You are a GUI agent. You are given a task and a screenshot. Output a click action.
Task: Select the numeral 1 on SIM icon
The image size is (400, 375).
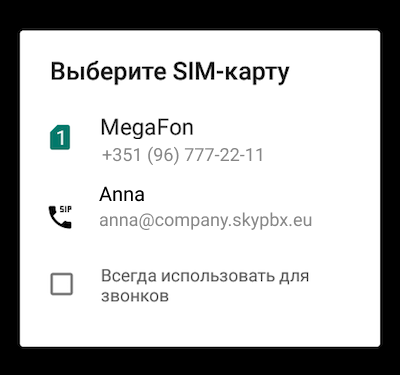(61, 138)
